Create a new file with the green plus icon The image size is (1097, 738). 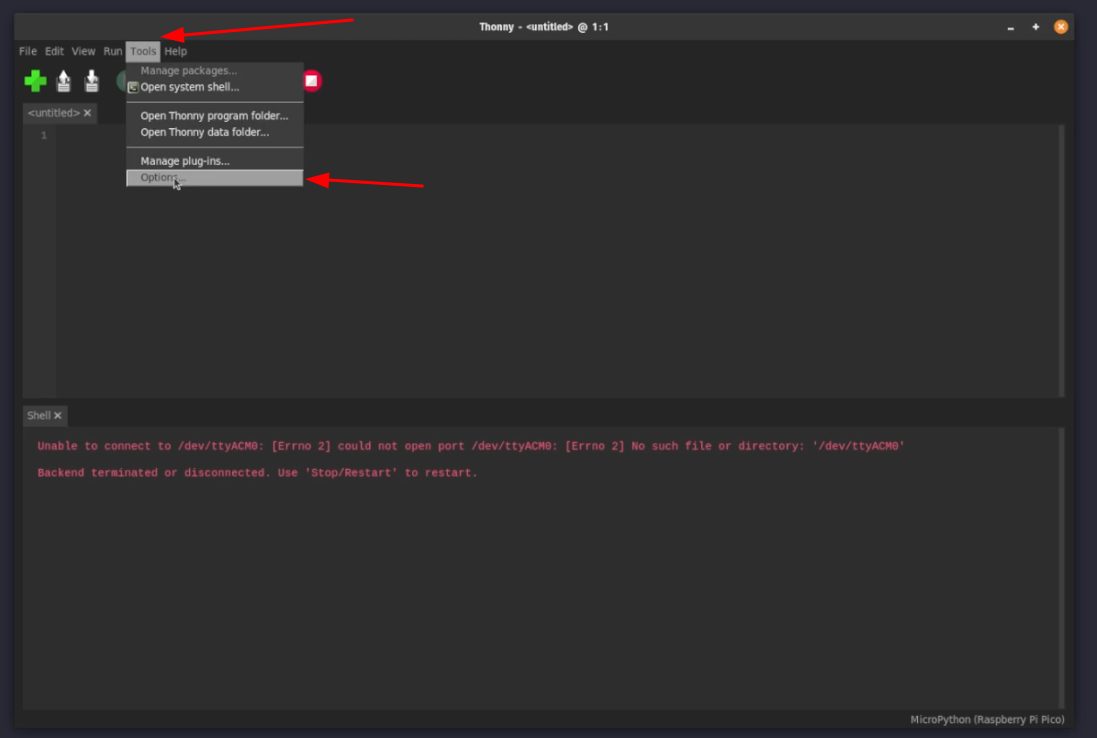point(34,81)
